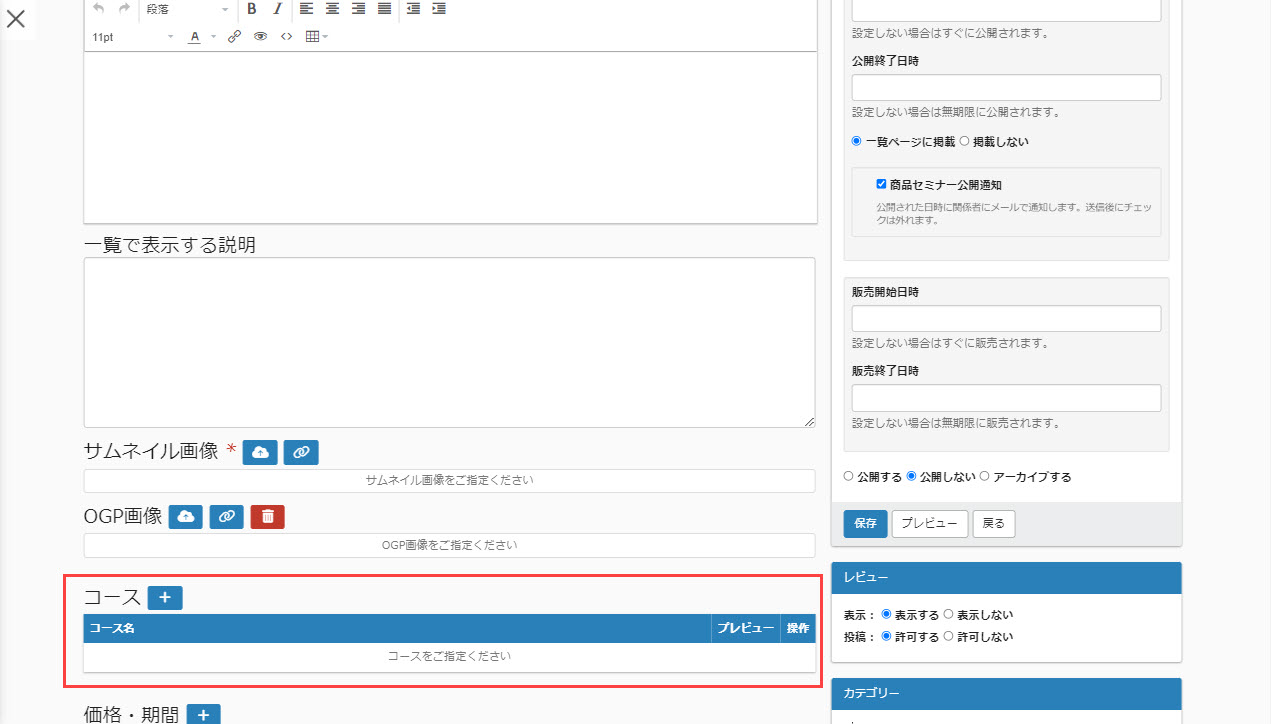Viewport: 1271px width, 724px height.
Task: Select the 掲載しない radio option
Action: click(964, 142)
